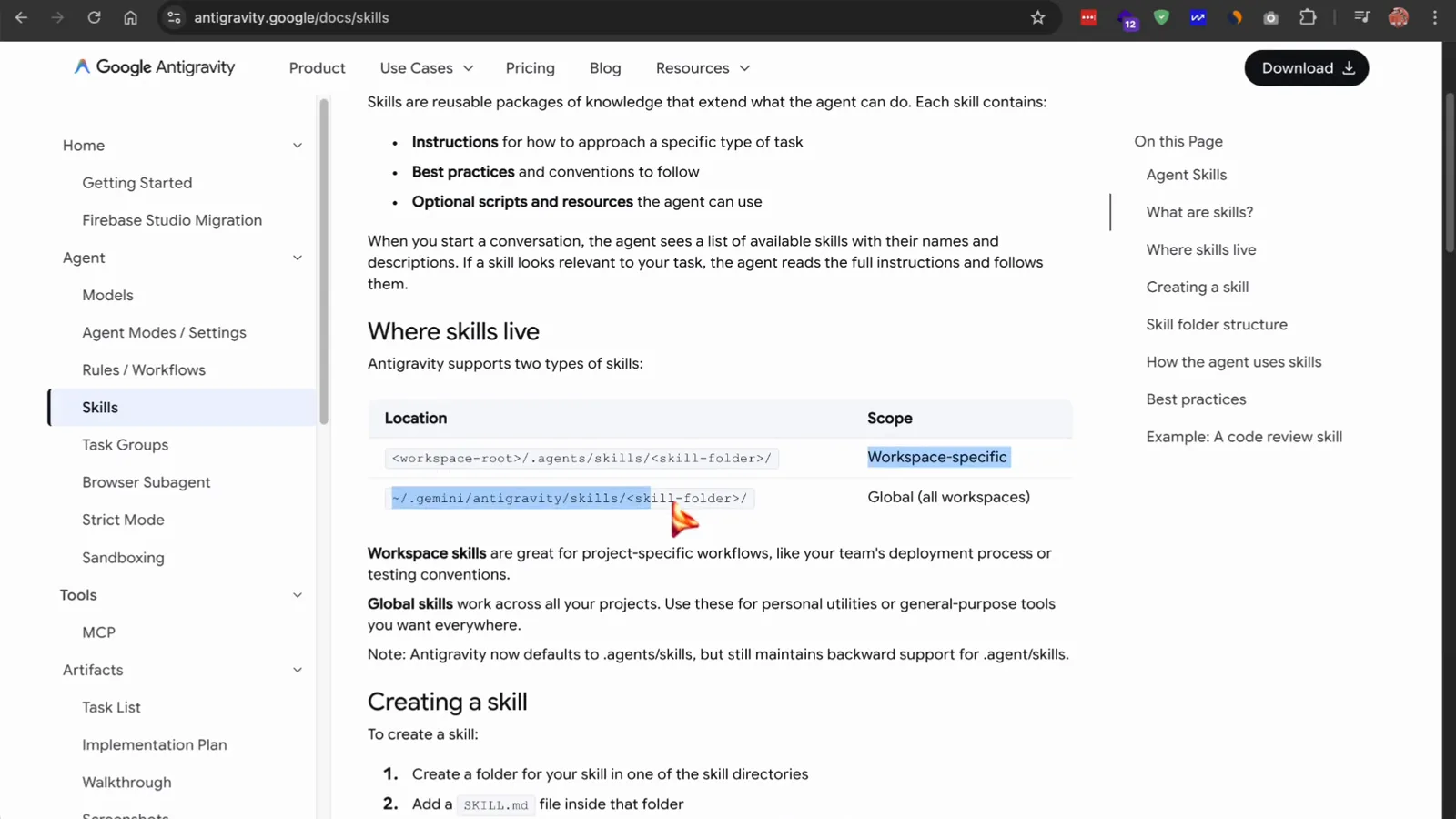Image resolution: width=1456 pixels, height=819 pixels.
Task: Open Strict Mode page
Action: [x=123, y=520]
